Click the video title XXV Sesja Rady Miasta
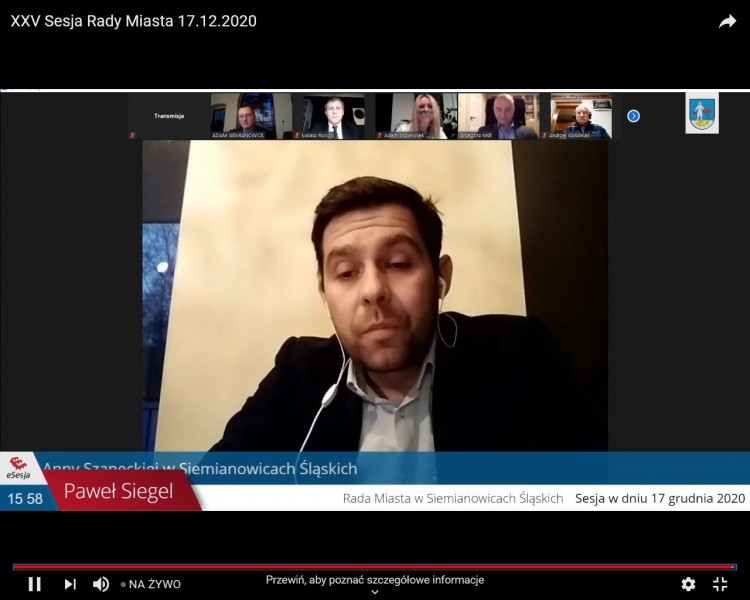The image size is (750, 600). pyautogui.click(x=133, y=21)
